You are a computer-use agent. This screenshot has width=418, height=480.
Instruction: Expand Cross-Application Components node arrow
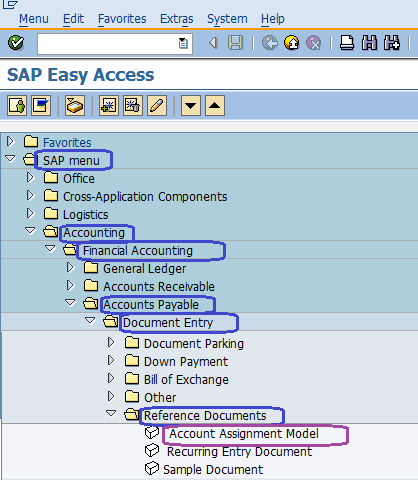[x=30, y=195]
